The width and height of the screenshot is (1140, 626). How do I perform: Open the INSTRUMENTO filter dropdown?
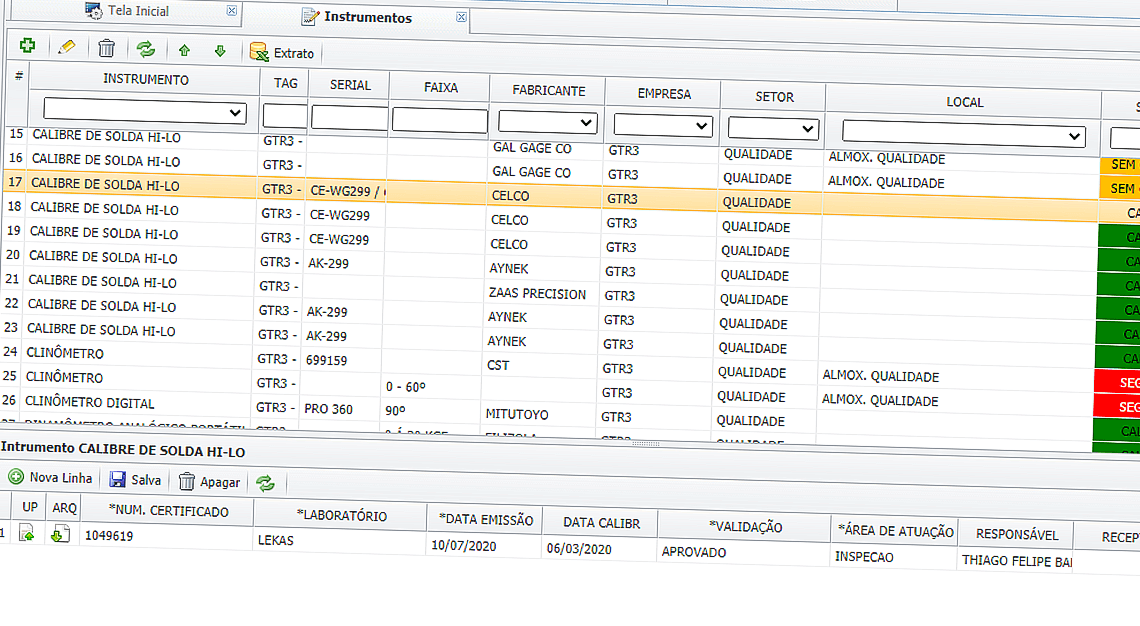pyautogui.click(x=145, y=111)
